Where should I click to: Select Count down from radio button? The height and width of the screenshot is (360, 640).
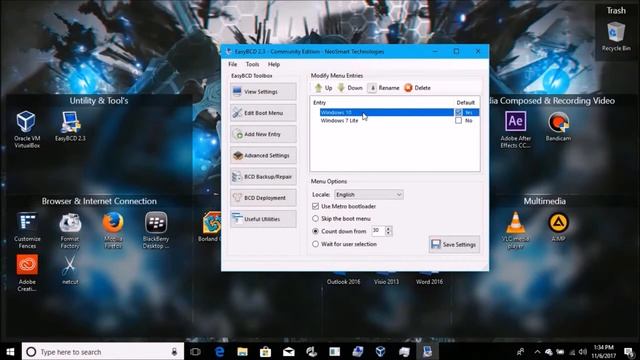point(315,231)
